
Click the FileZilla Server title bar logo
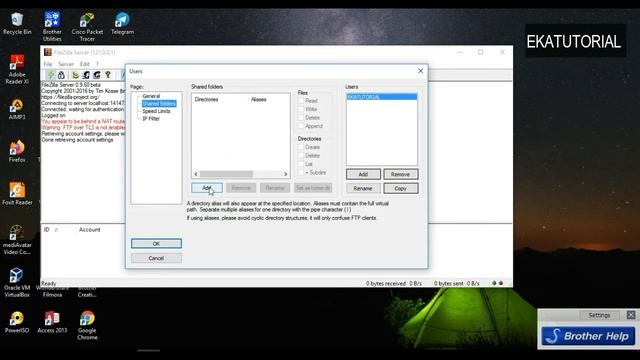point(48,52)
